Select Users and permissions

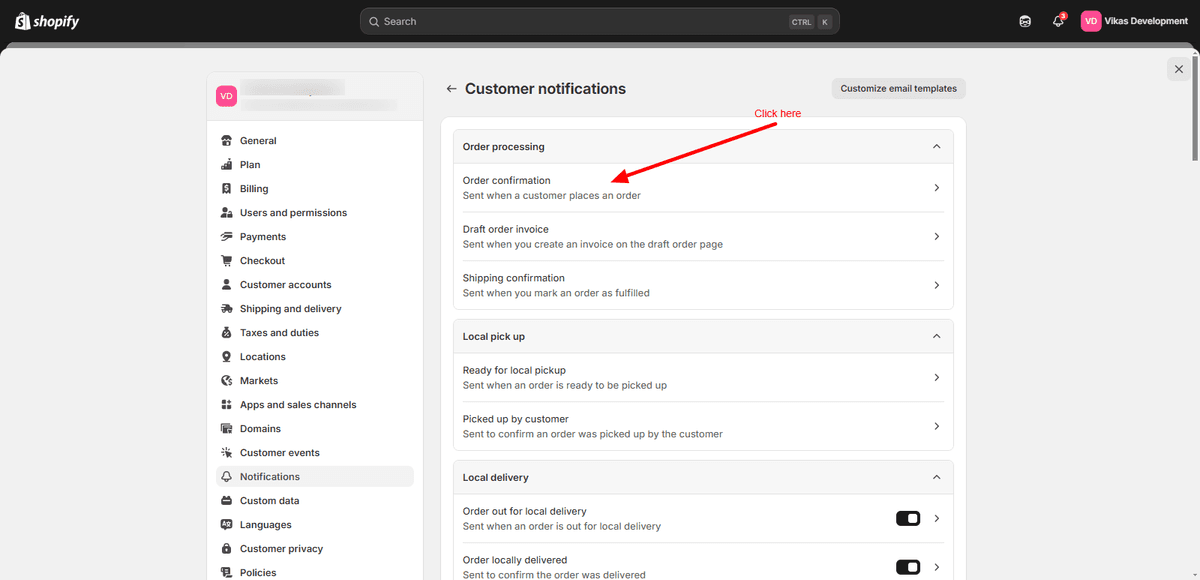[315, 213]
